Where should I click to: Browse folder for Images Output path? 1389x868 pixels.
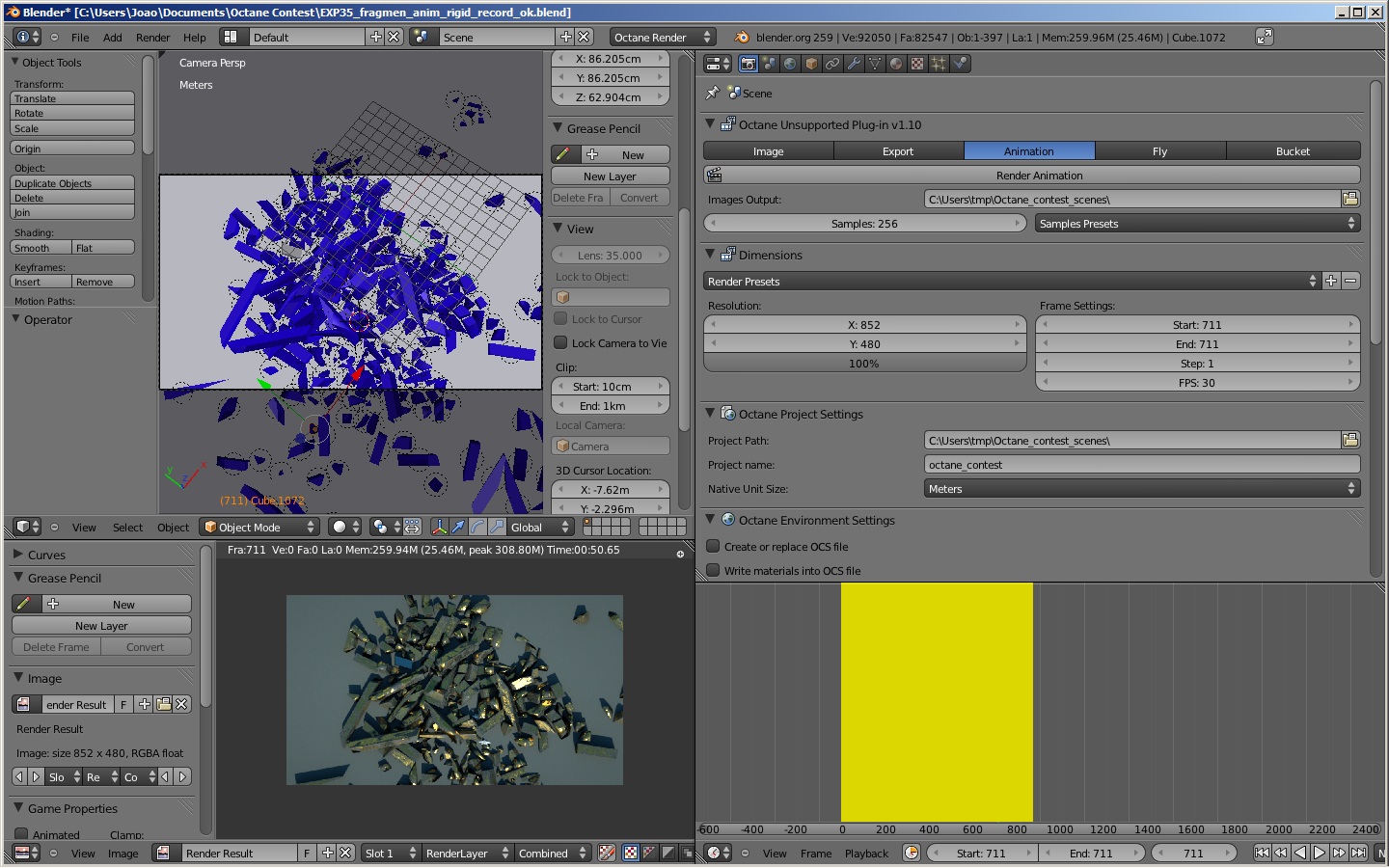(x=1350, y=199)
